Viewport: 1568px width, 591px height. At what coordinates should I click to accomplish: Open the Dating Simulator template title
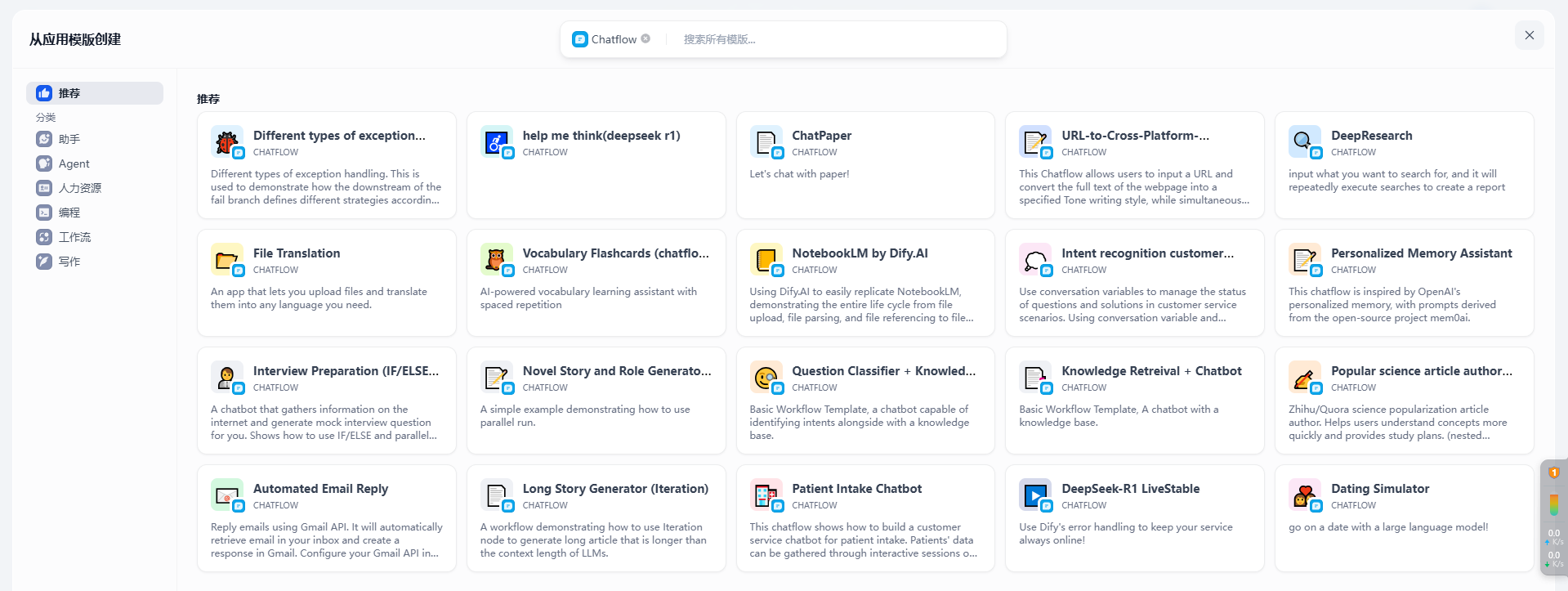1380,489
